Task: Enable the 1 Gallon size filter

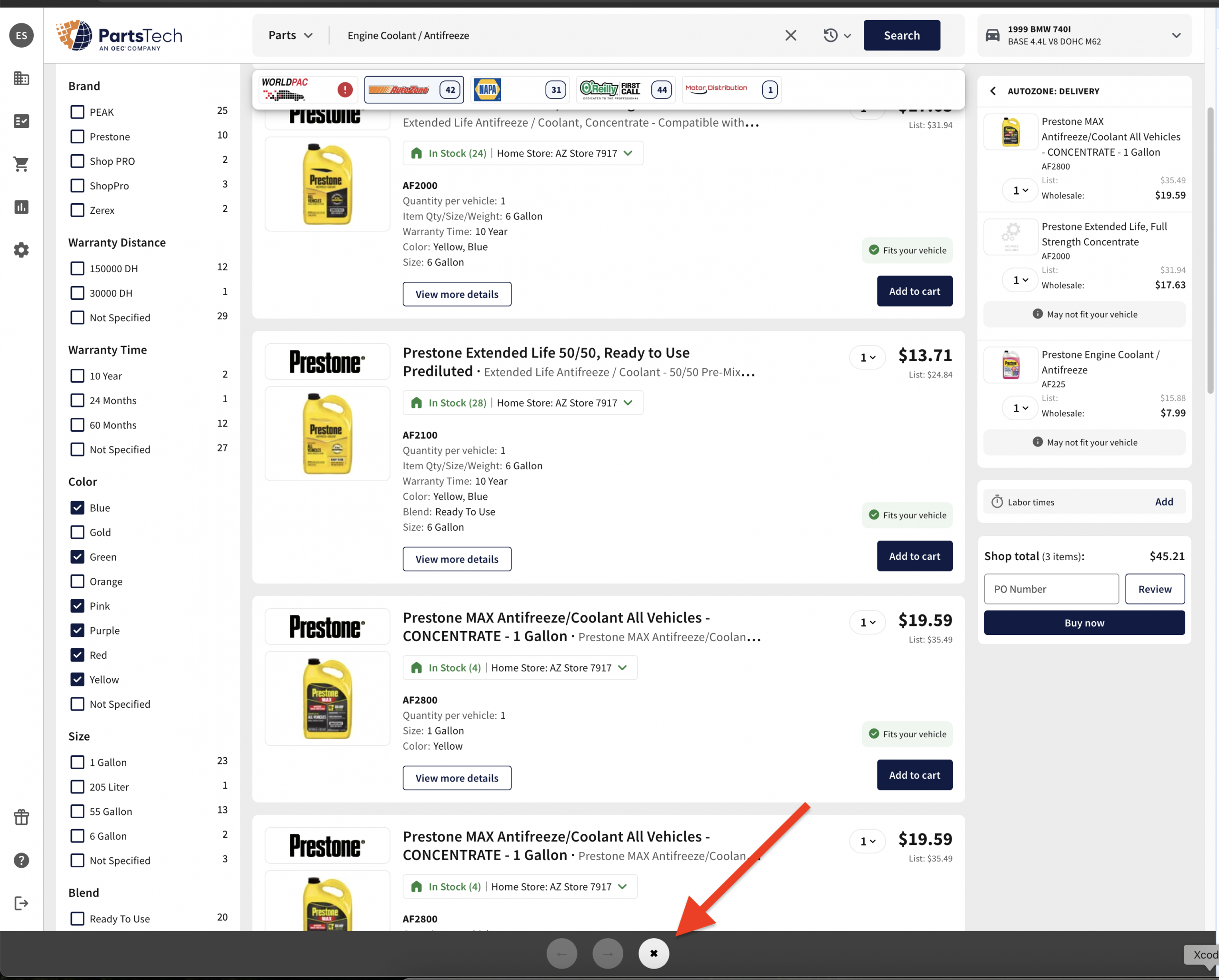Action: (x=78, y=762)
